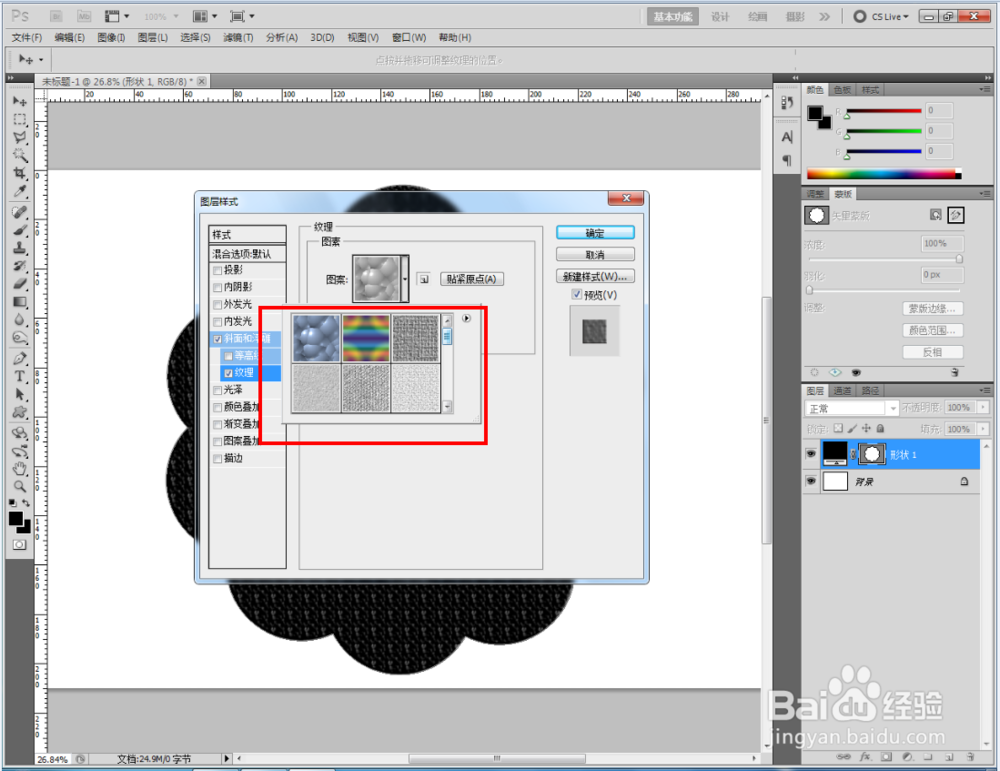Select the Polygonal Lasso tool
This screenshot has width=1000, height=771.
pyautogui.click(x=20, y=137)
